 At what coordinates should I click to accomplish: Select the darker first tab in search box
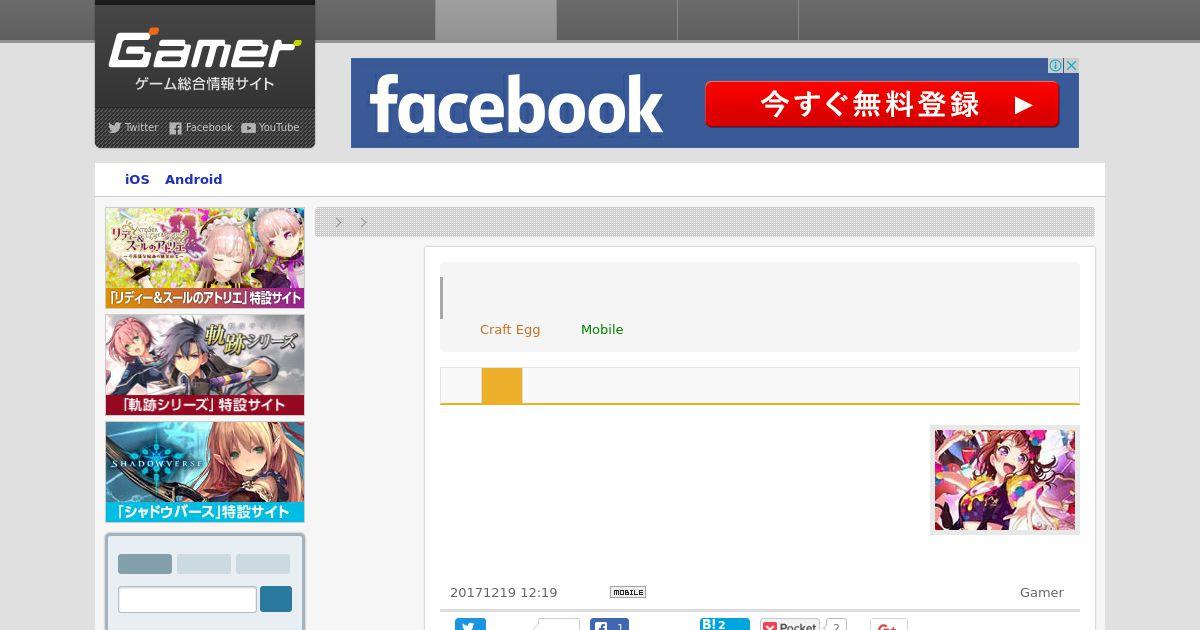pyautogui.click(x=145, y=564)
